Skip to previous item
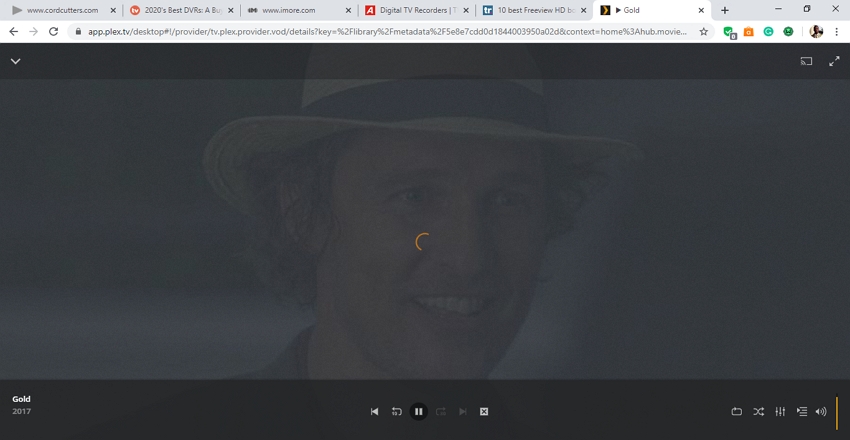 pyautogui.click(x=375, y=411)
